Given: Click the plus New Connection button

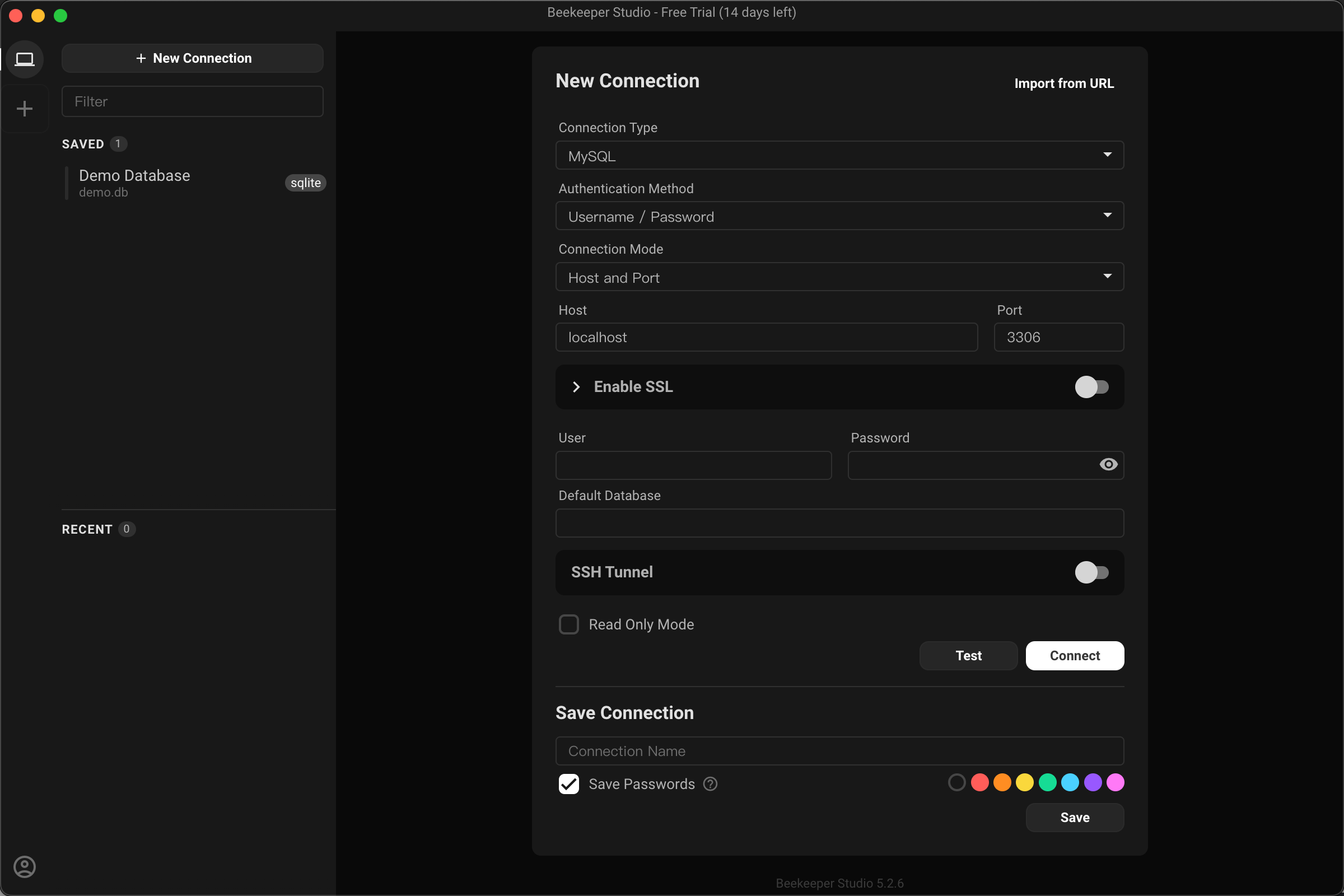Looking at the screenshot, I should [193, 58].
